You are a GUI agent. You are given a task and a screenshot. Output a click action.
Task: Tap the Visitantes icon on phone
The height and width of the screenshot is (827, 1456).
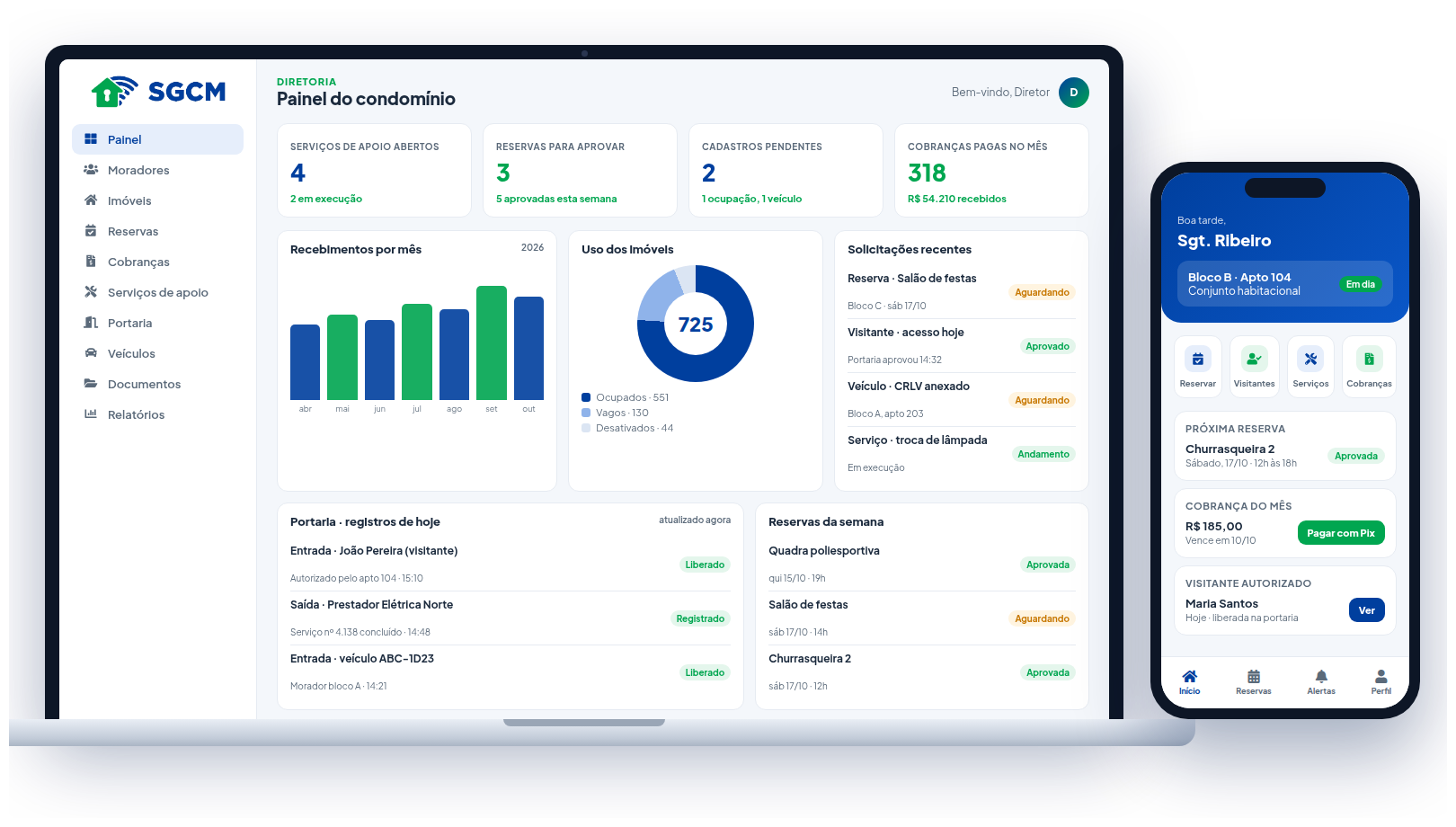point(1255,360)
